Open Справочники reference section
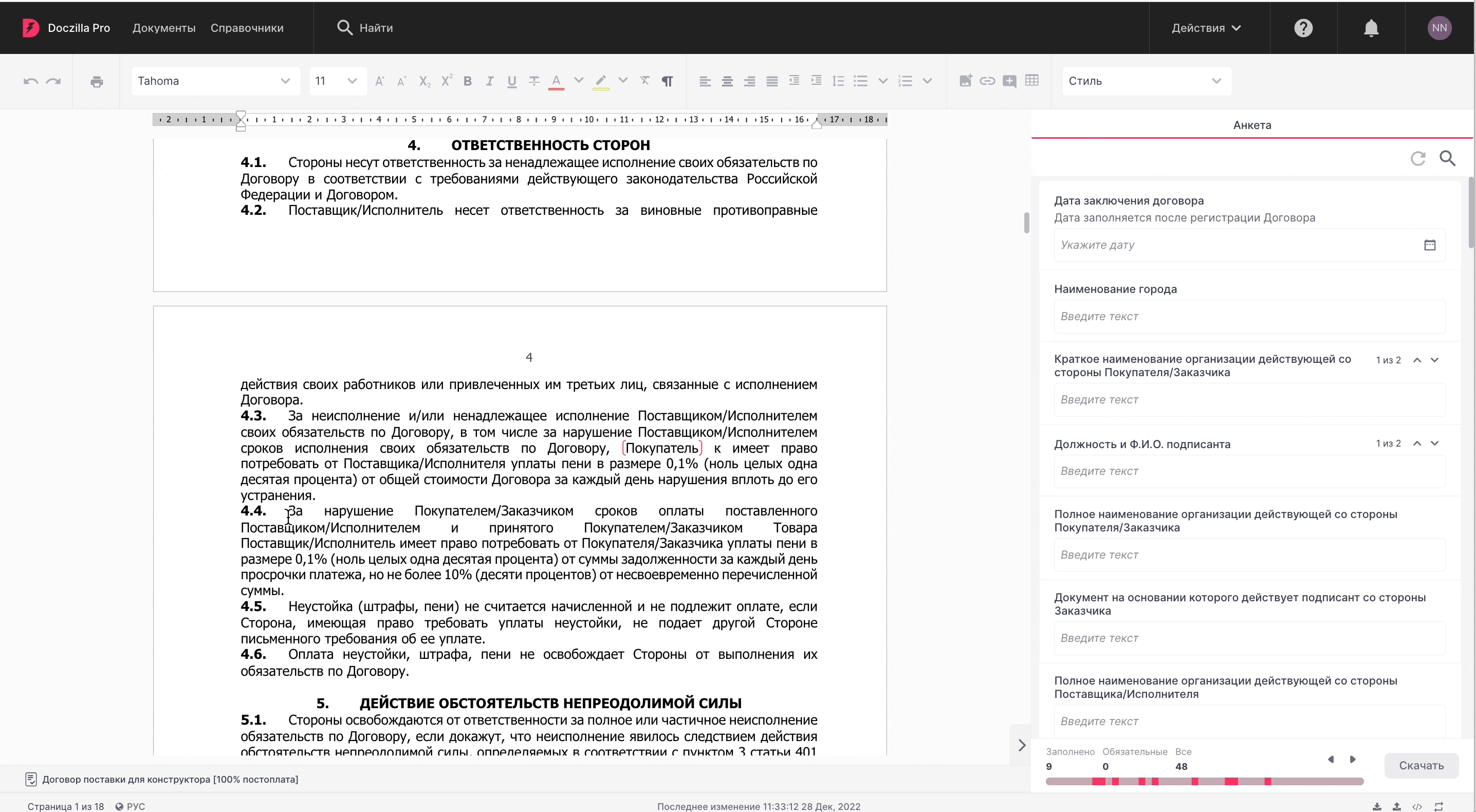This screenshot has height=812, width=1476. [247, 28]
